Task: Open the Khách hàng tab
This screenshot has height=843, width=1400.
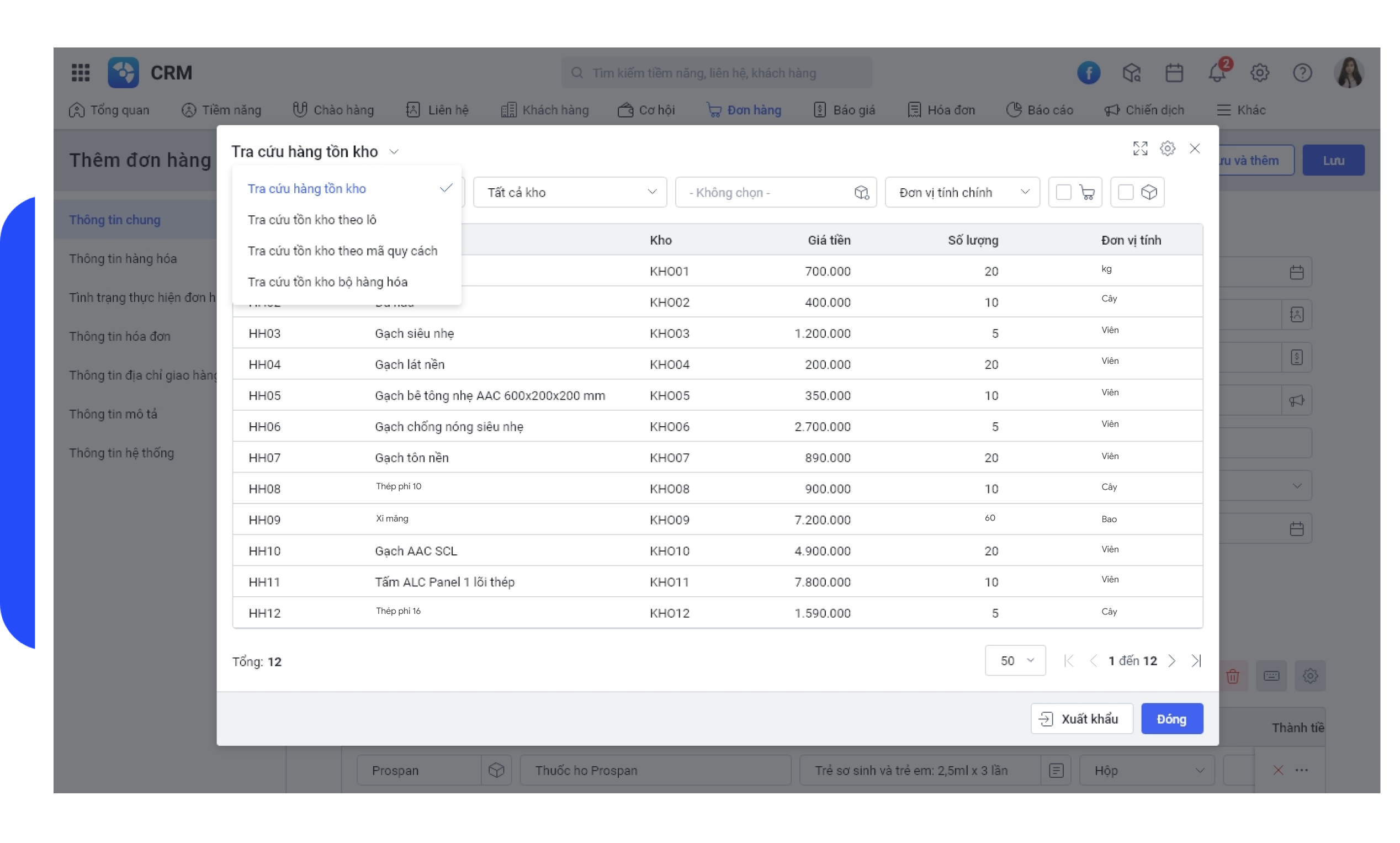Action: 544,110
